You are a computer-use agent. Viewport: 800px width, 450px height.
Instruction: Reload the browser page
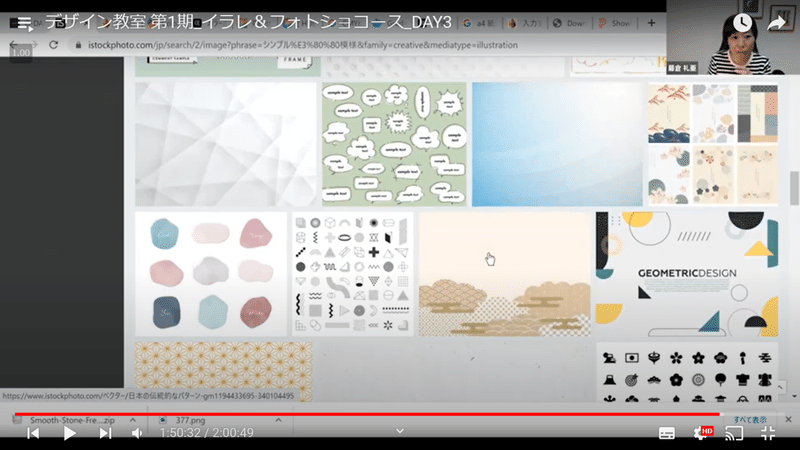tap(54, 45)
